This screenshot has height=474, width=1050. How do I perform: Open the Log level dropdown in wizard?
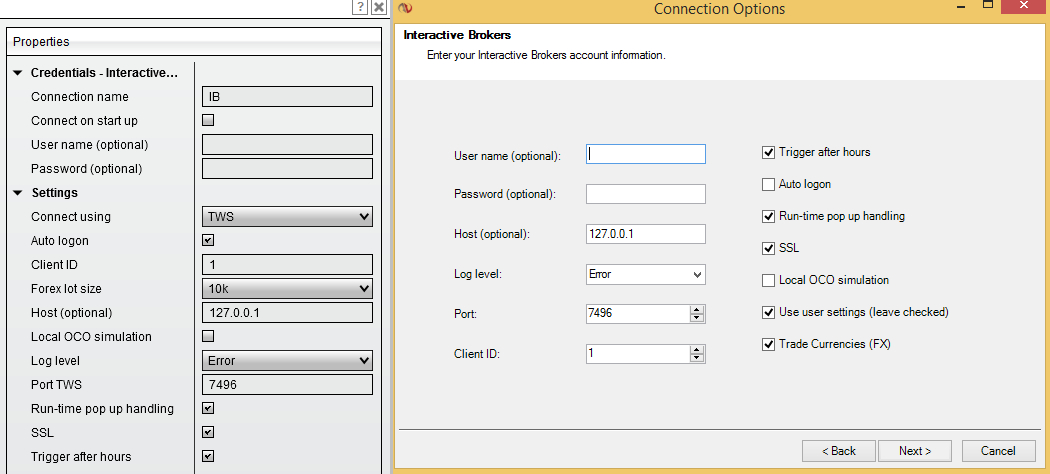645,274
